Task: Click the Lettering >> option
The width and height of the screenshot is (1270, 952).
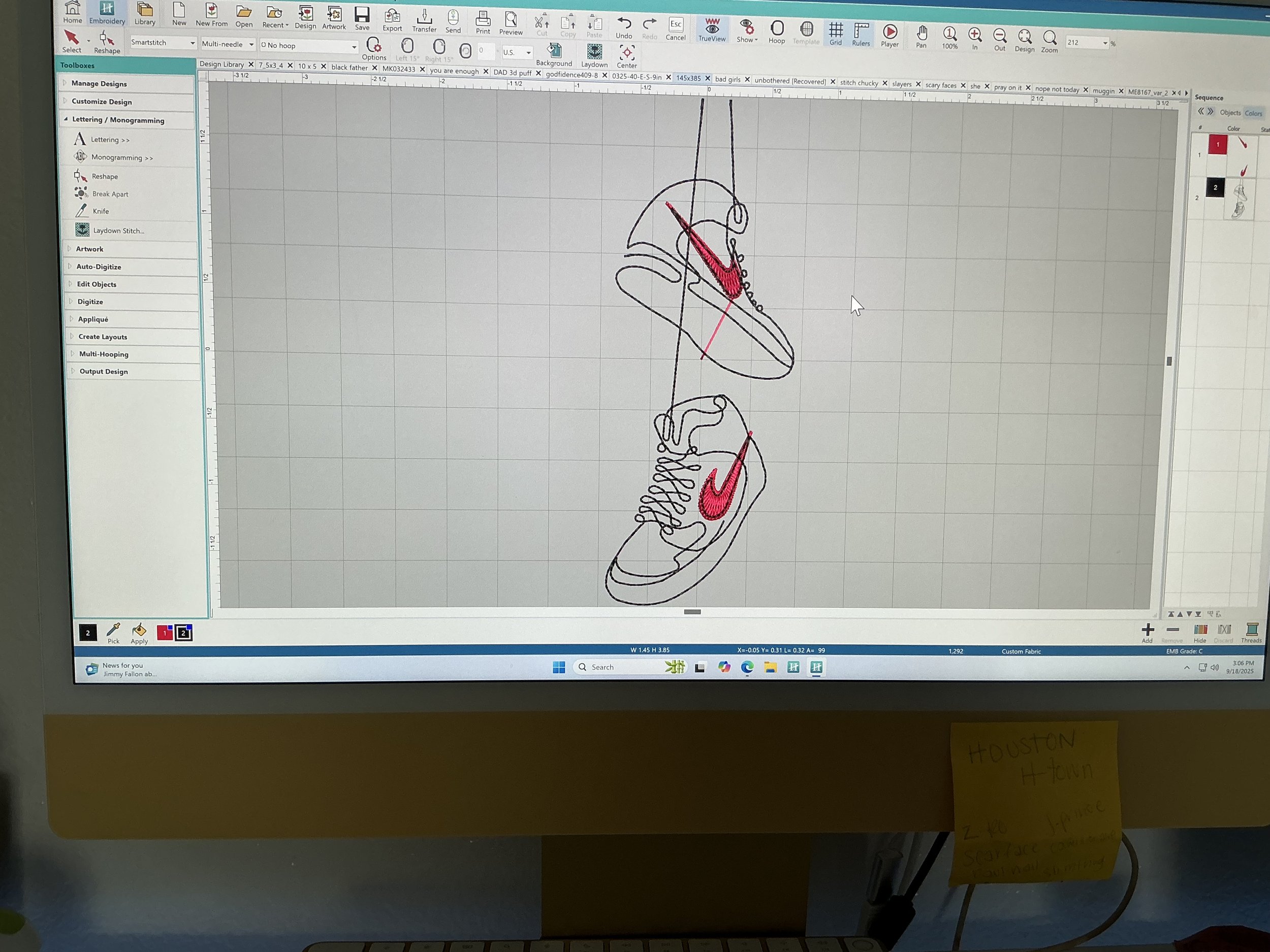Action: [110, 140]
